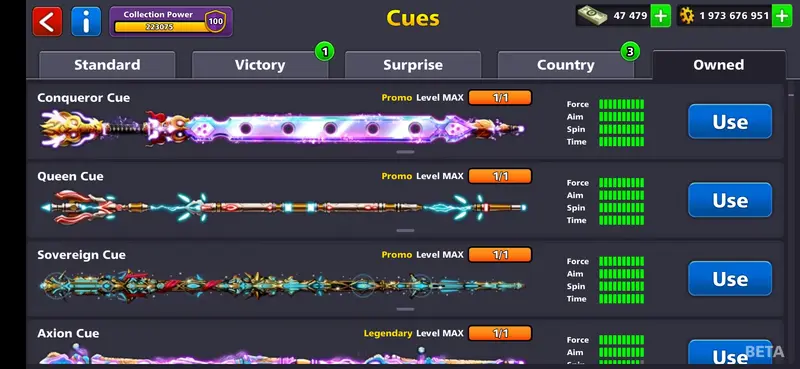Viewport: 800px width, 369px height.
Task: Switch to the Standard tab
Action: click(107, 65)
